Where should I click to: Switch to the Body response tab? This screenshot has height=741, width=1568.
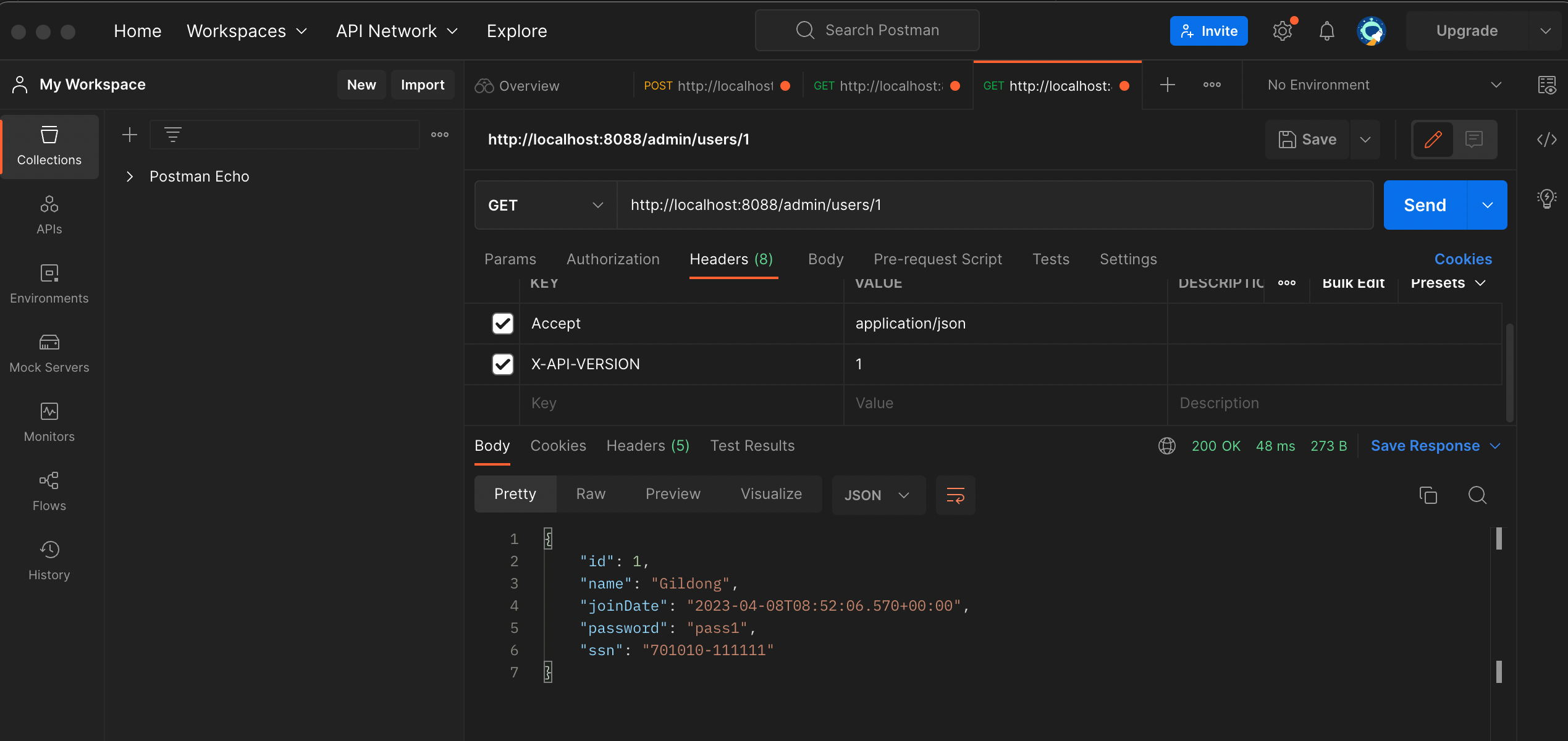click(x=493, y=445)
